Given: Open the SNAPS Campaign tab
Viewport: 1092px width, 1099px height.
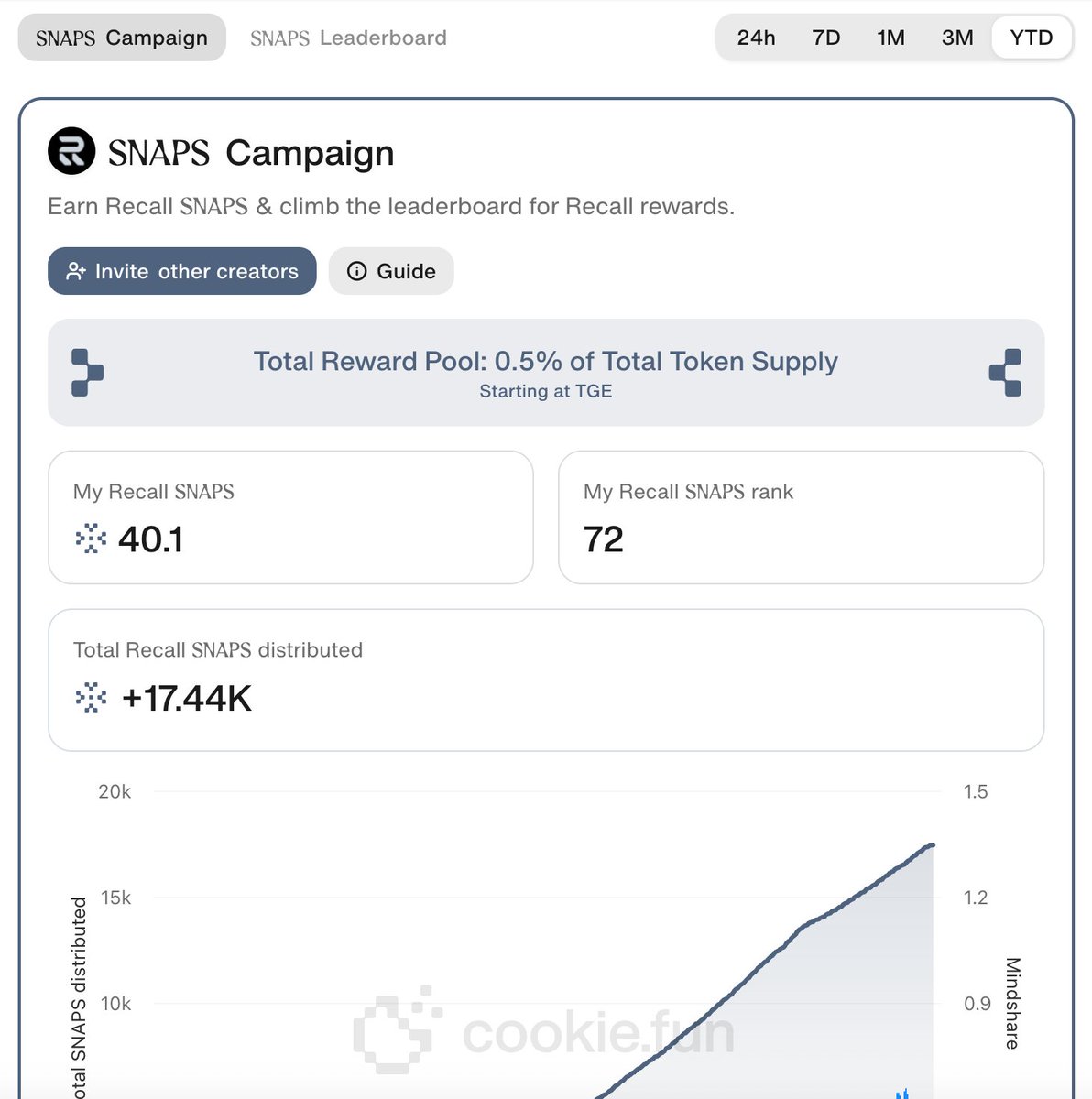Looking at the screenshot, I should [x=122, y=38].
